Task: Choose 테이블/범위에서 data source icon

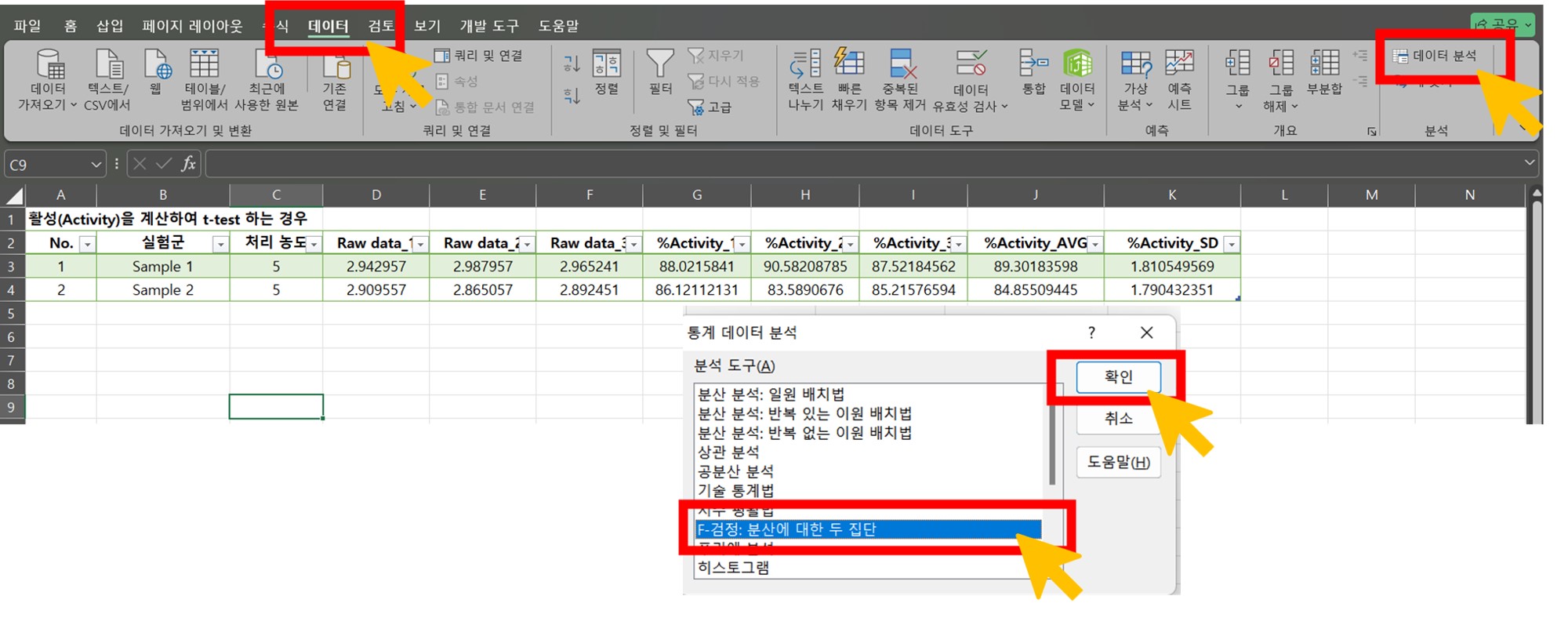Action: pyautogui.click(x=205, y=79)
